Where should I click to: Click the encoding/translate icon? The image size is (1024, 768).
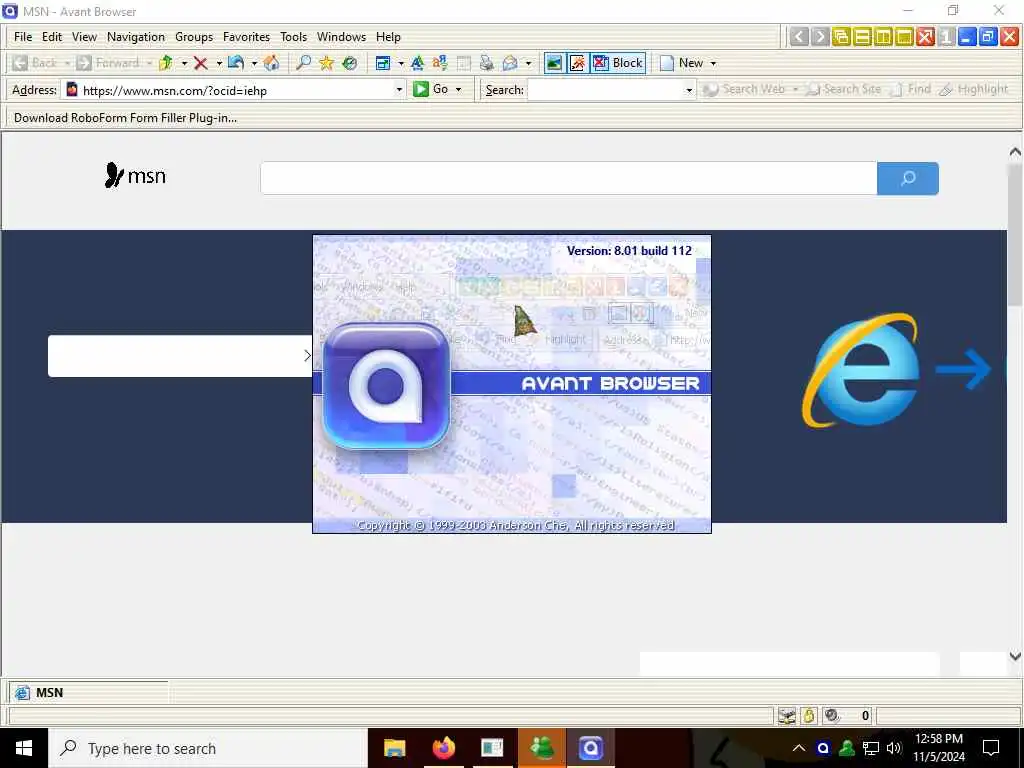pos(440,63)
